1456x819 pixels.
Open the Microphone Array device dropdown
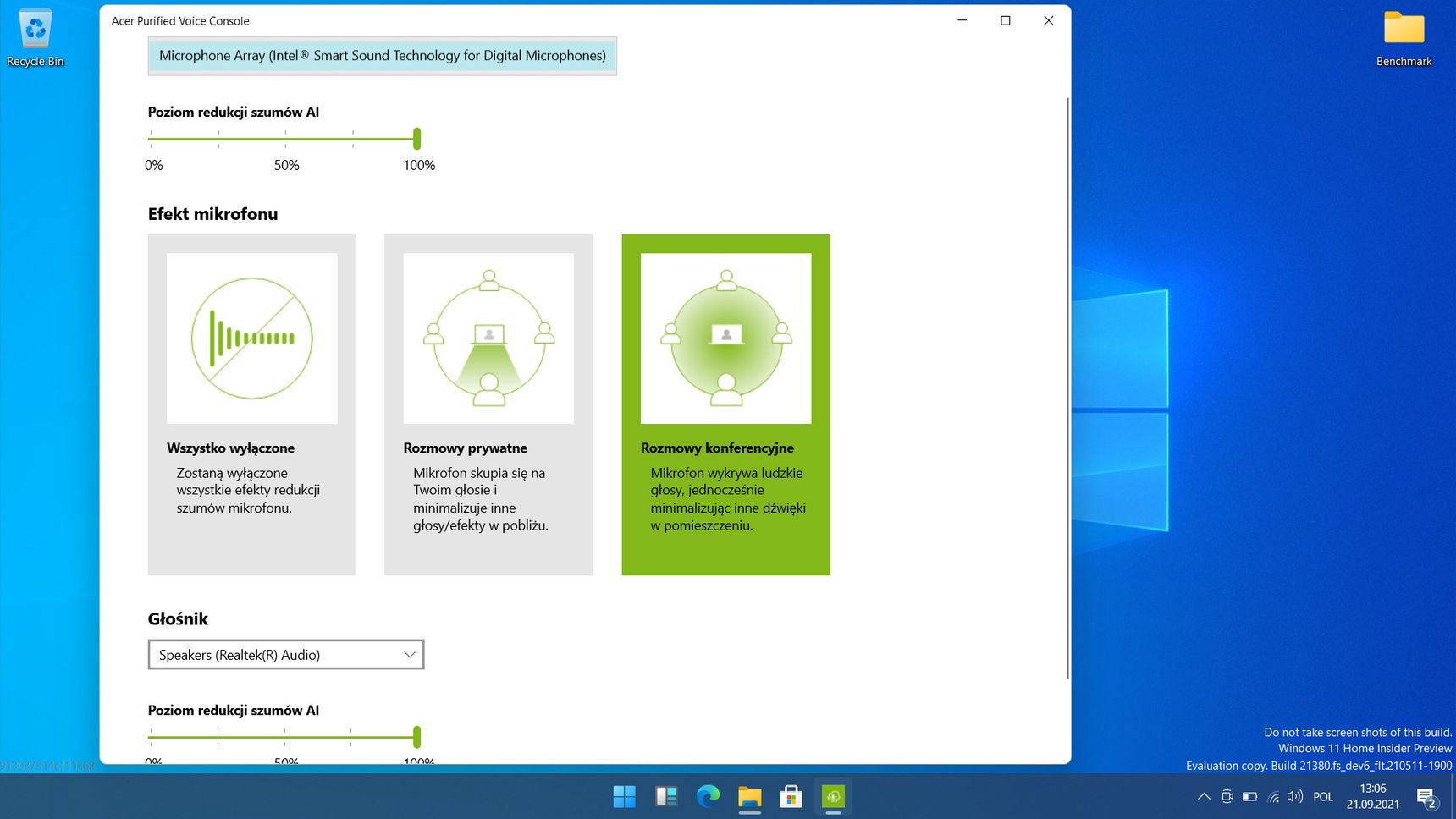tap(383, 56)
